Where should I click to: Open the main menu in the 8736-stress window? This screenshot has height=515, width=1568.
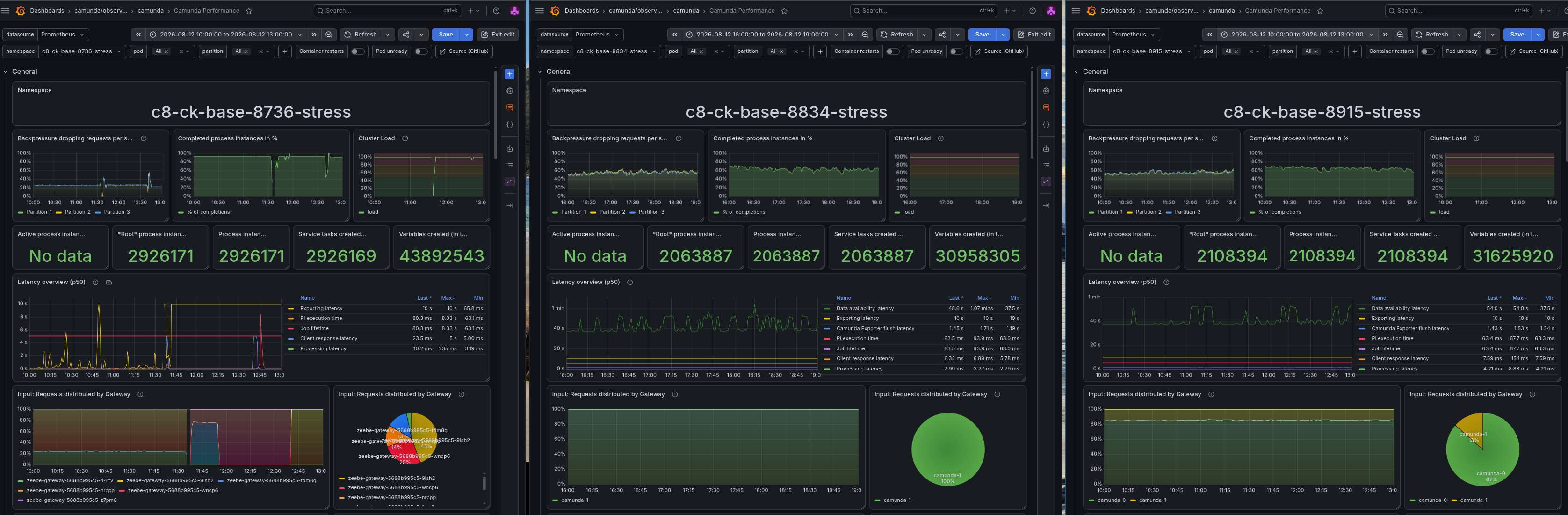coord(6,10)
